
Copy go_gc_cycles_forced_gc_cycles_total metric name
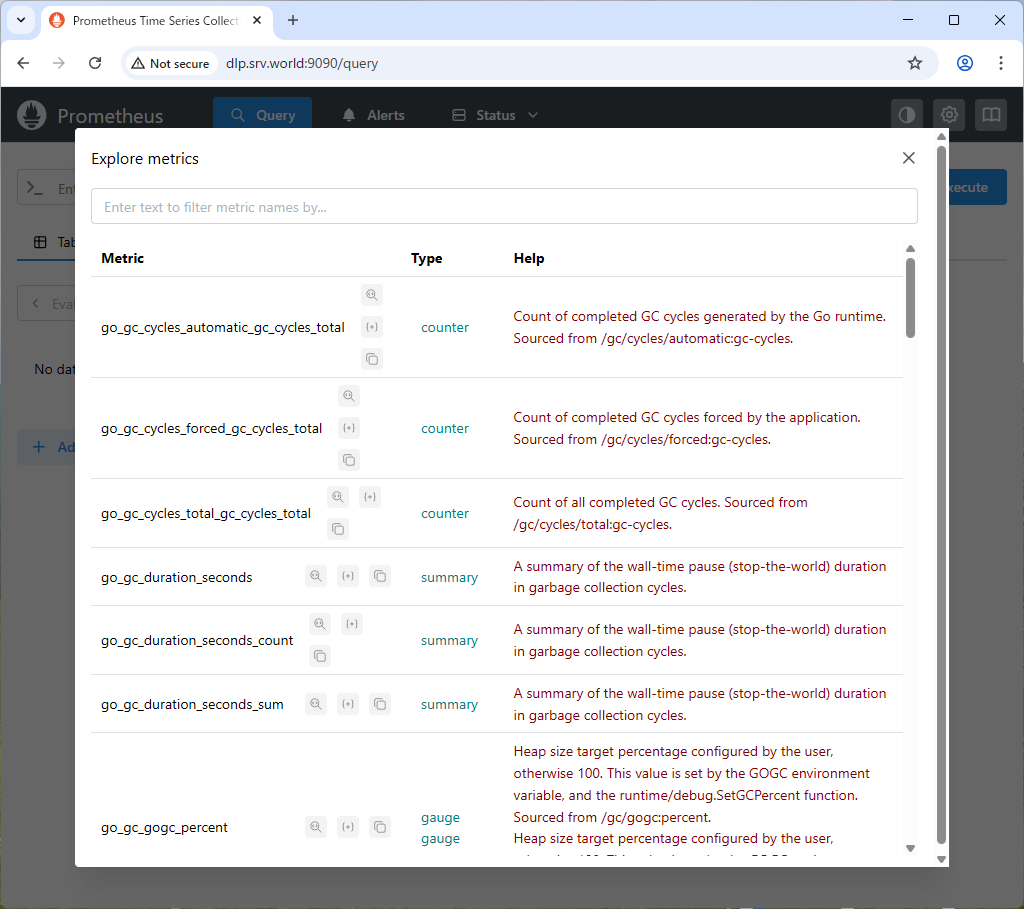349,460
